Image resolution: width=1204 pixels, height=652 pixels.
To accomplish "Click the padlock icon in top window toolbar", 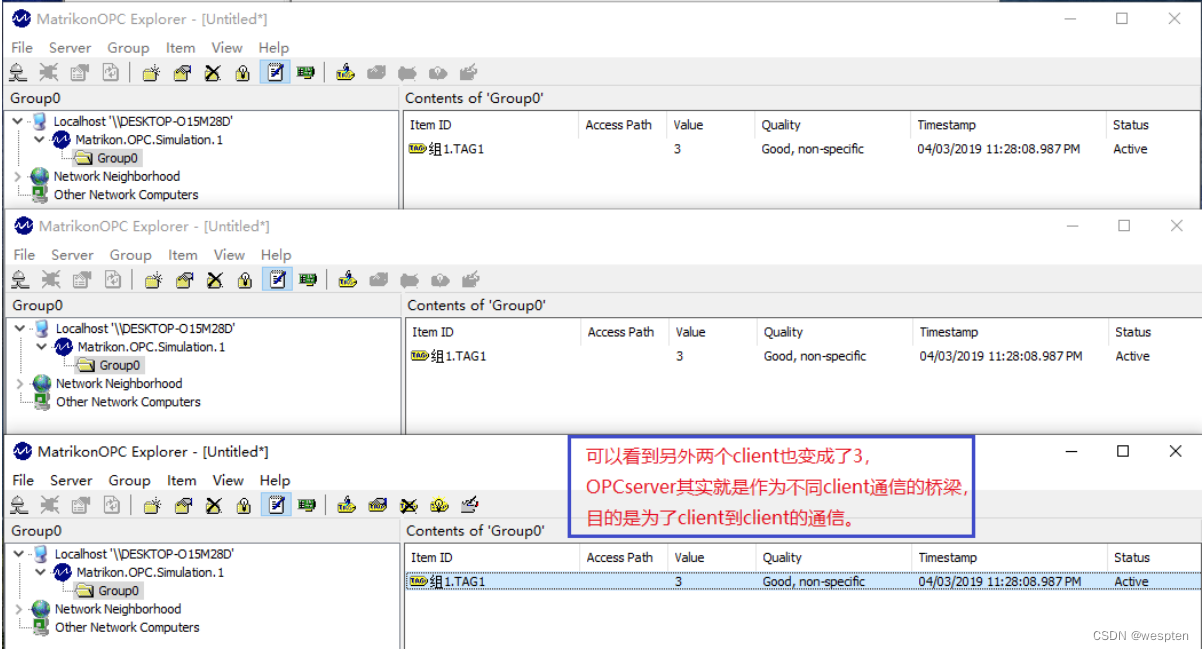I will coord(242,72).
